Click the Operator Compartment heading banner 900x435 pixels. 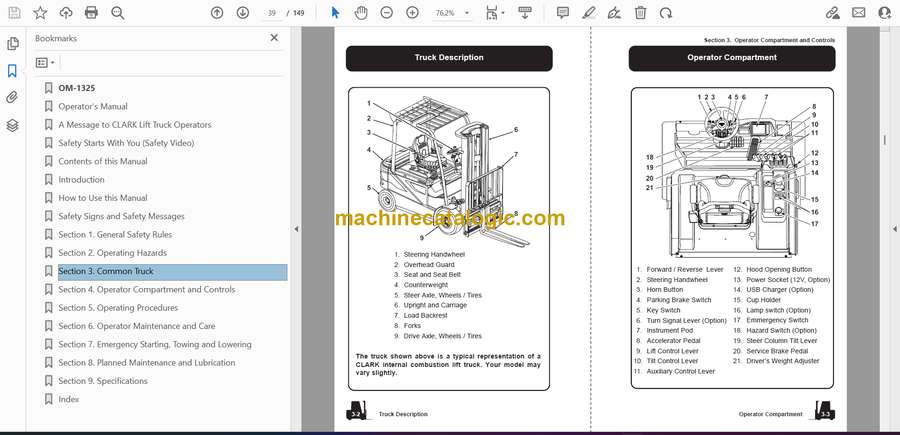tap(732, 58)
